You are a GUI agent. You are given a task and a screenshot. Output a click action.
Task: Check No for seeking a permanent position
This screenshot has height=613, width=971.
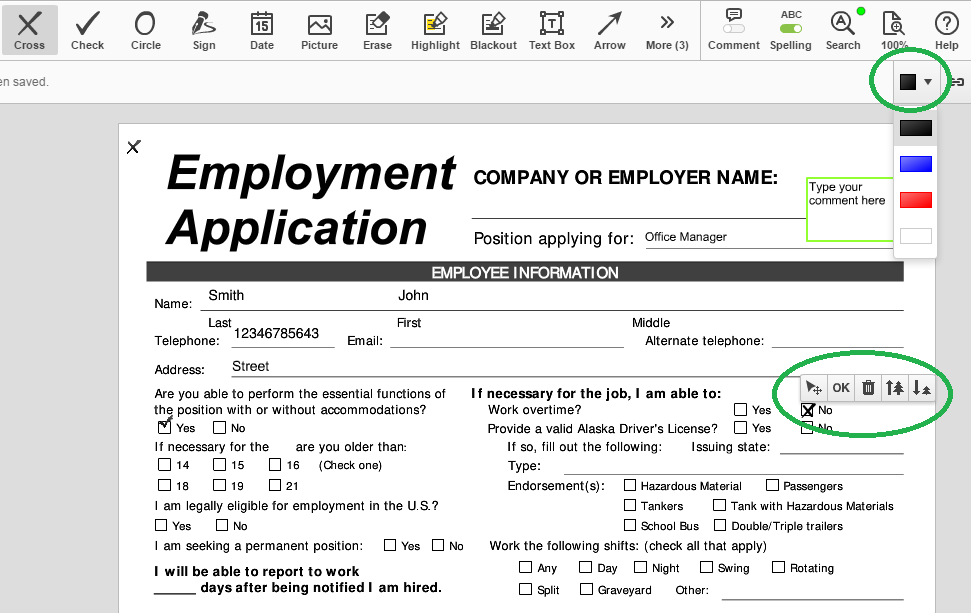[438, 545]
